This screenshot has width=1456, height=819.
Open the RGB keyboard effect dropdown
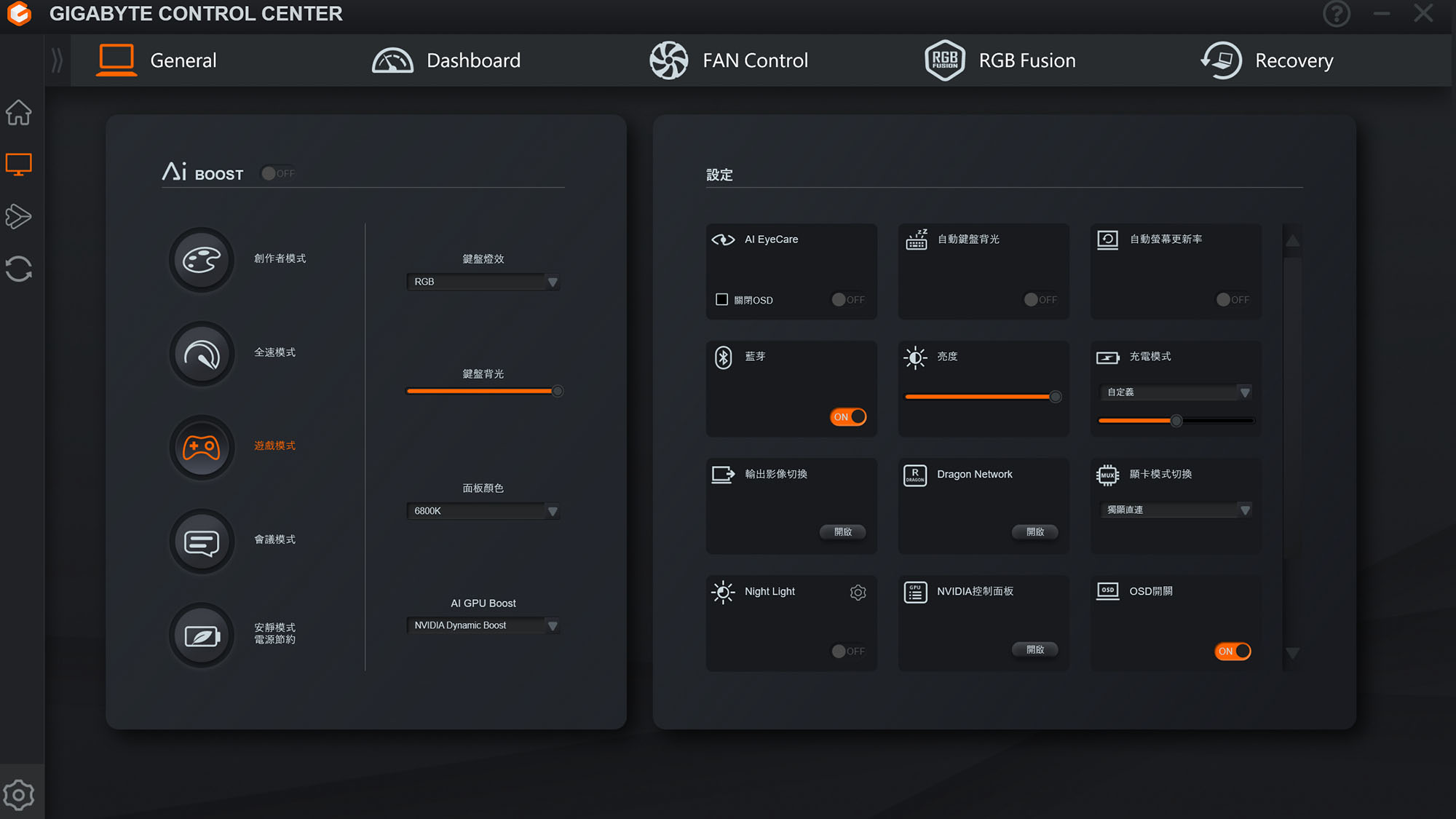coord(483,282)
